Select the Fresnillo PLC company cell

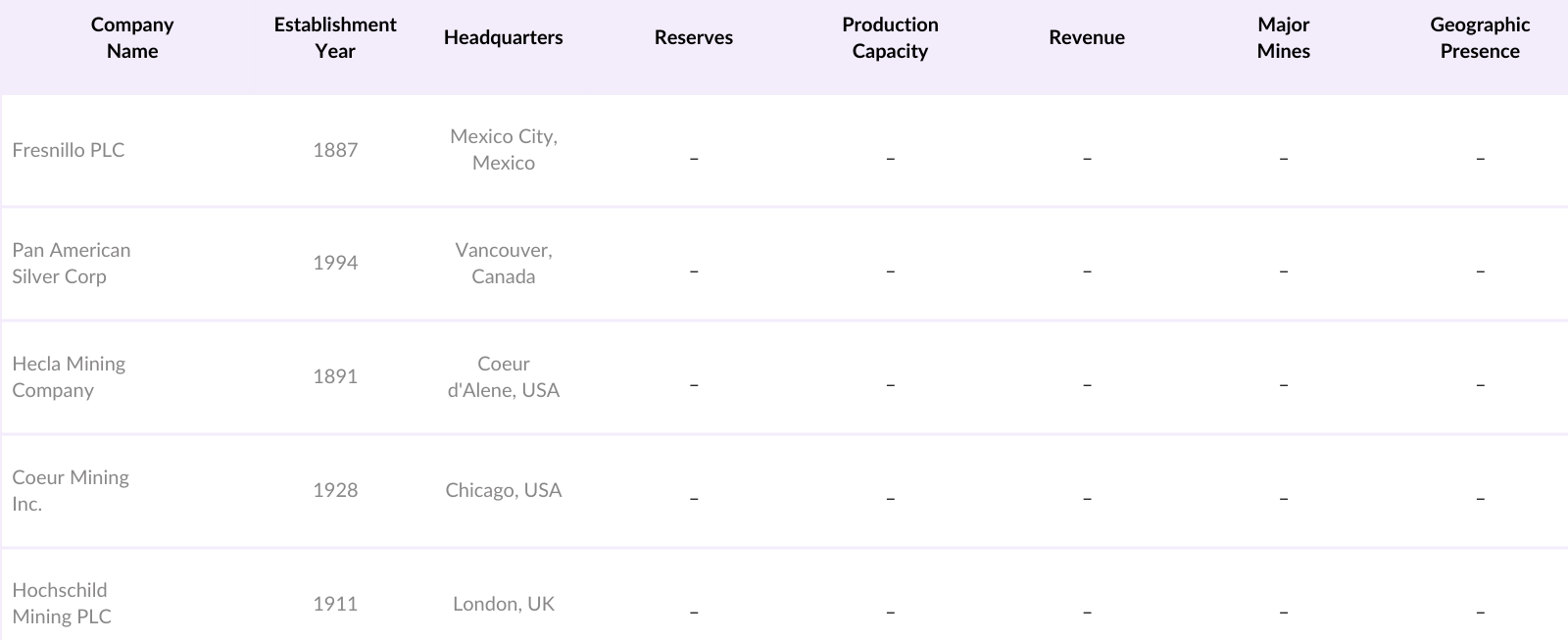pyautogui.click(x=69, y=150)
